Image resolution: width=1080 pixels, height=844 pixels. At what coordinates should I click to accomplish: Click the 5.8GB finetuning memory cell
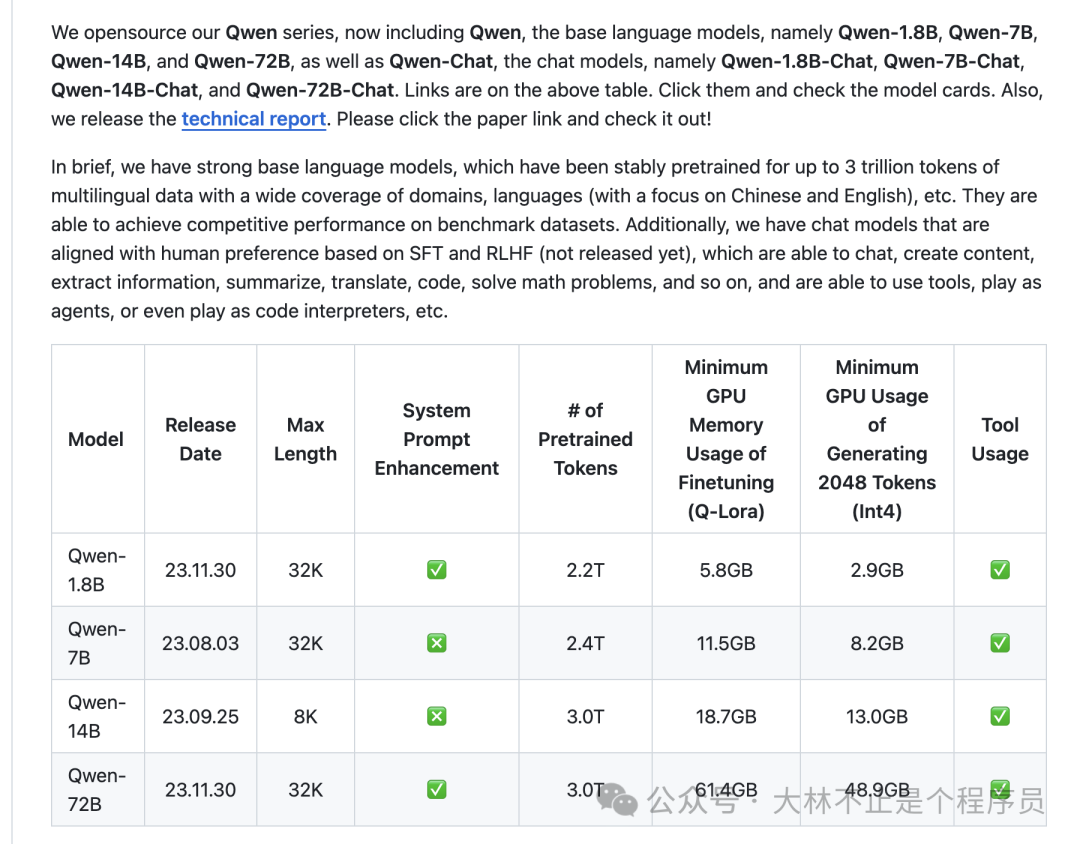(726, 570)
